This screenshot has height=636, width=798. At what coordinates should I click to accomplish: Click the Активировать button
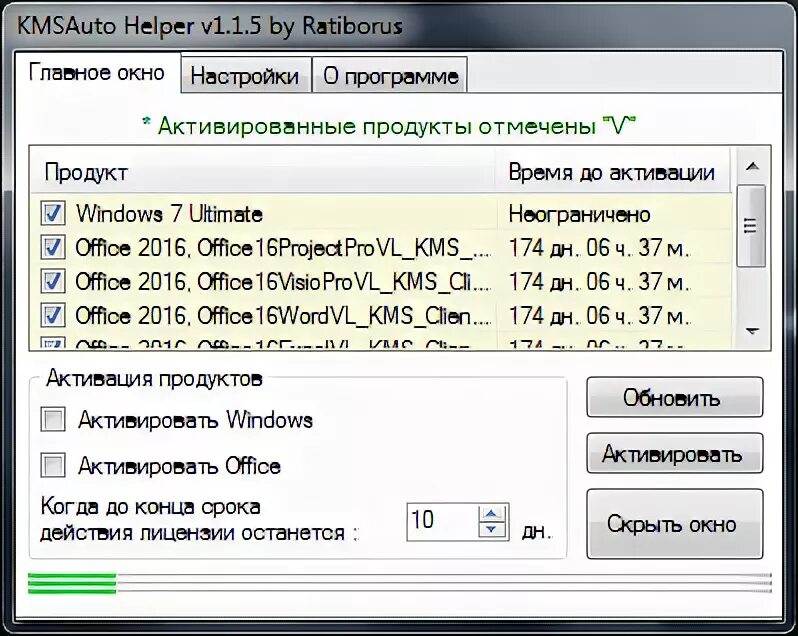675,453
